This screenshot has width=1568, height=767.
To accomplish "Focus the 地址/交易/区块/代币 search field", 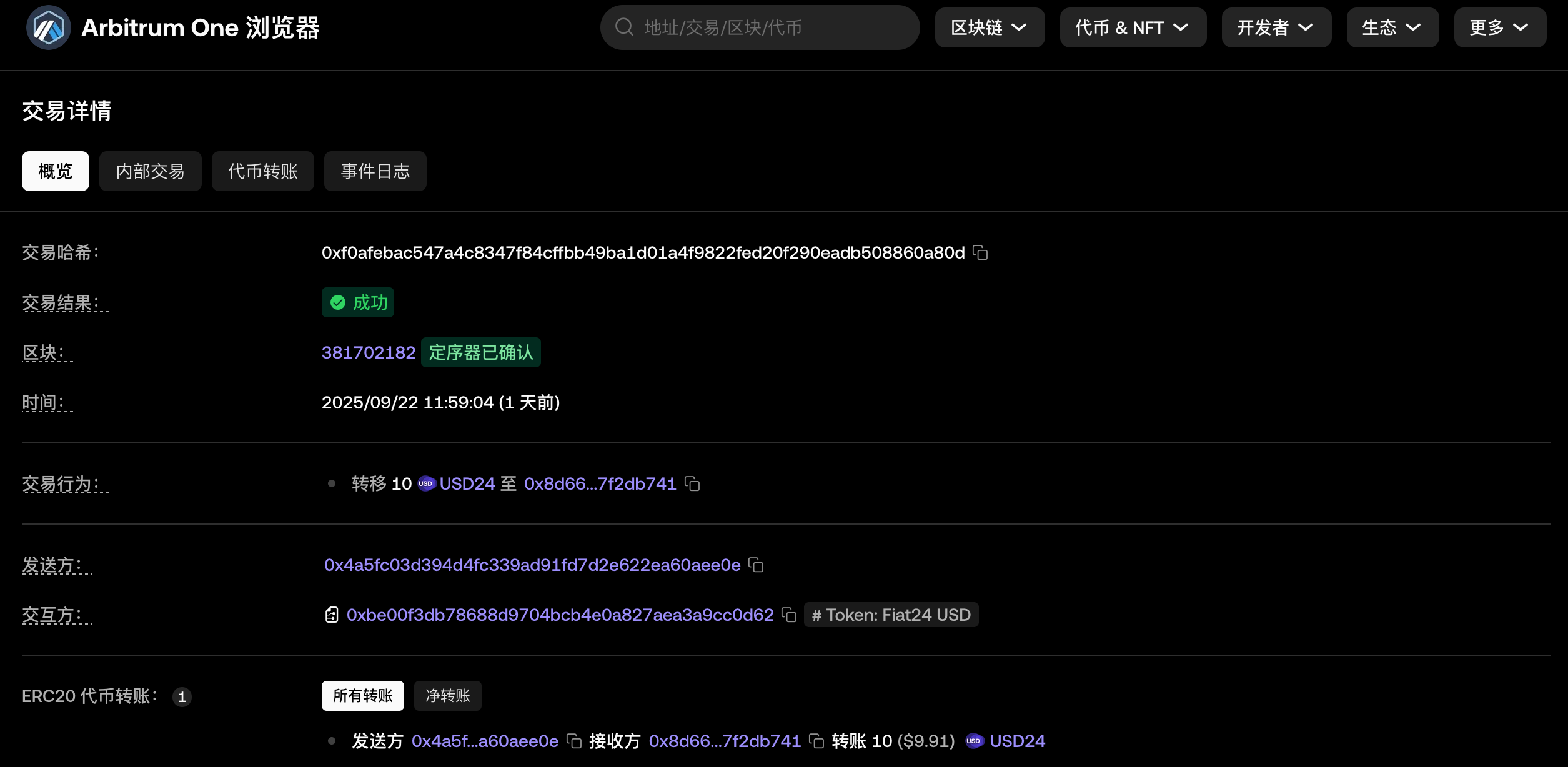I will click(x=768, y=28).
